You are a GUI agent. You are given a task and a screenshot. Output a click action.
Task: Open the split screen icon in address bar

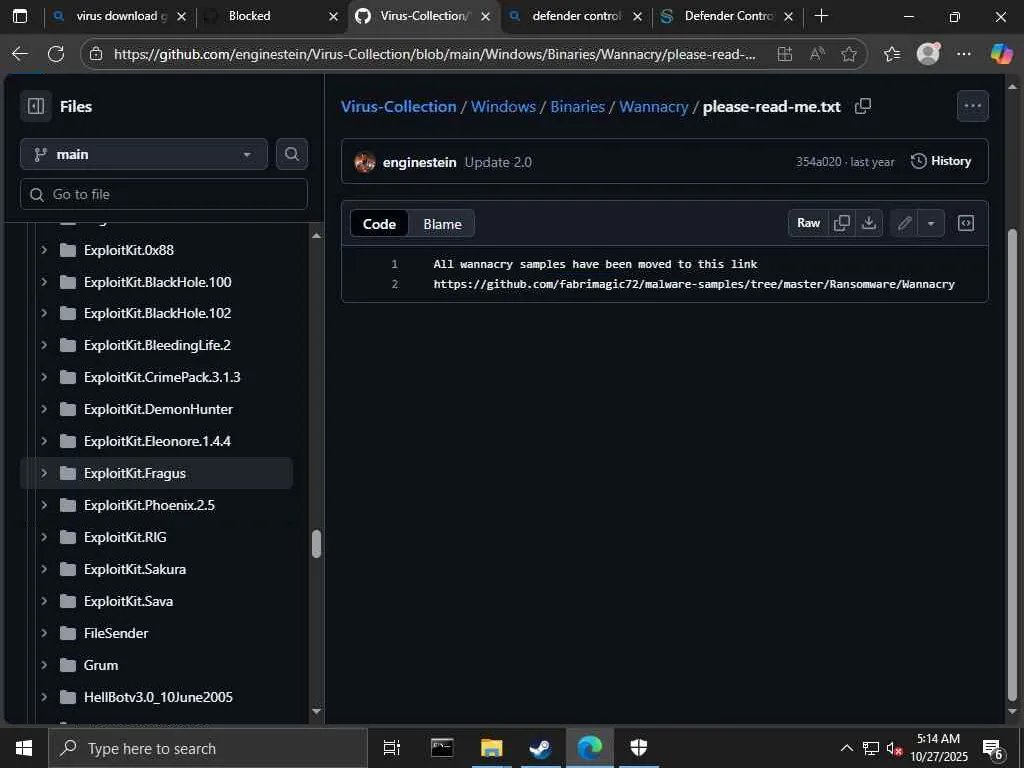pyautogui.click(x=784, y=54)
